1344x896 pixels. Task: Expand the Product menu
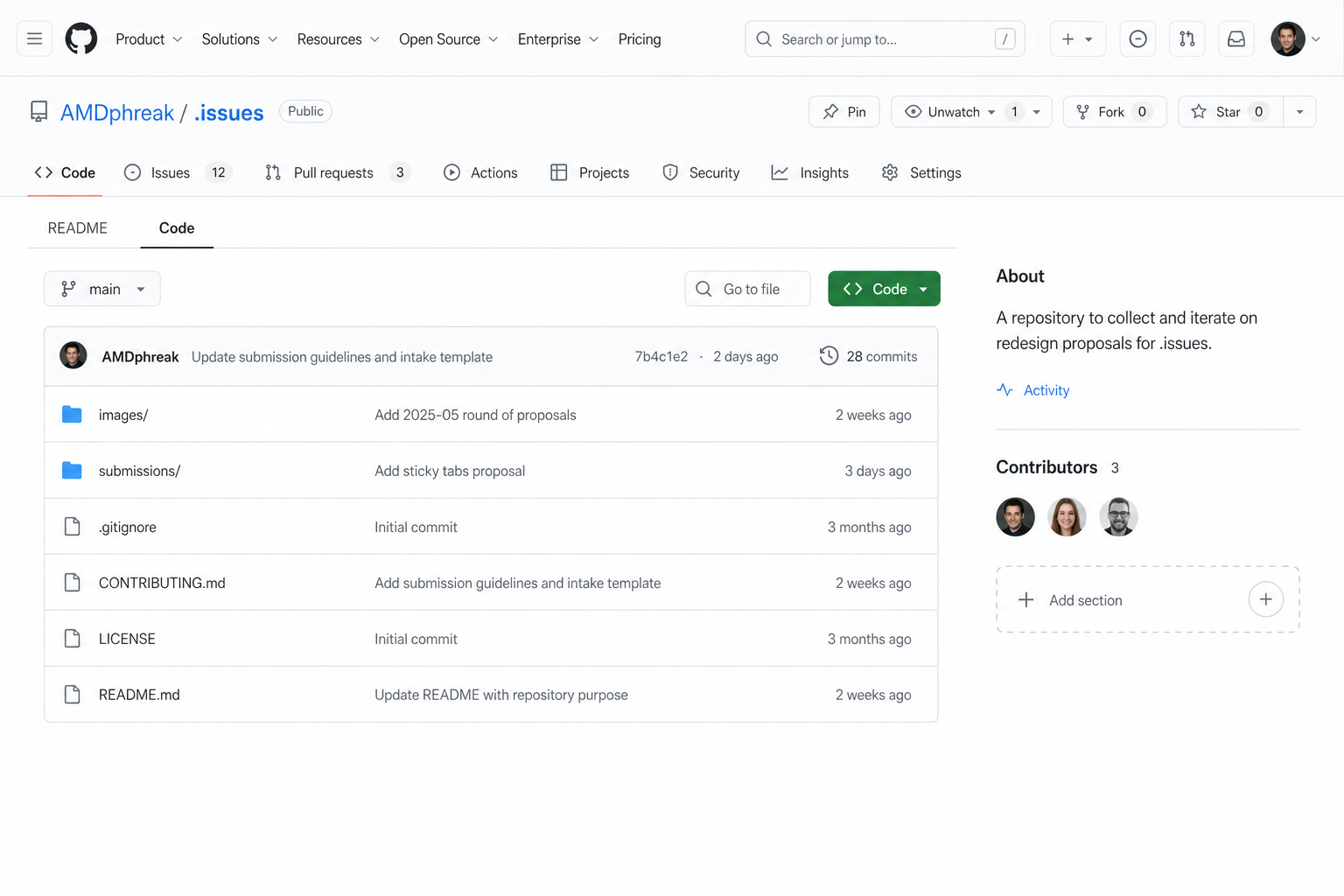(149, 39)
